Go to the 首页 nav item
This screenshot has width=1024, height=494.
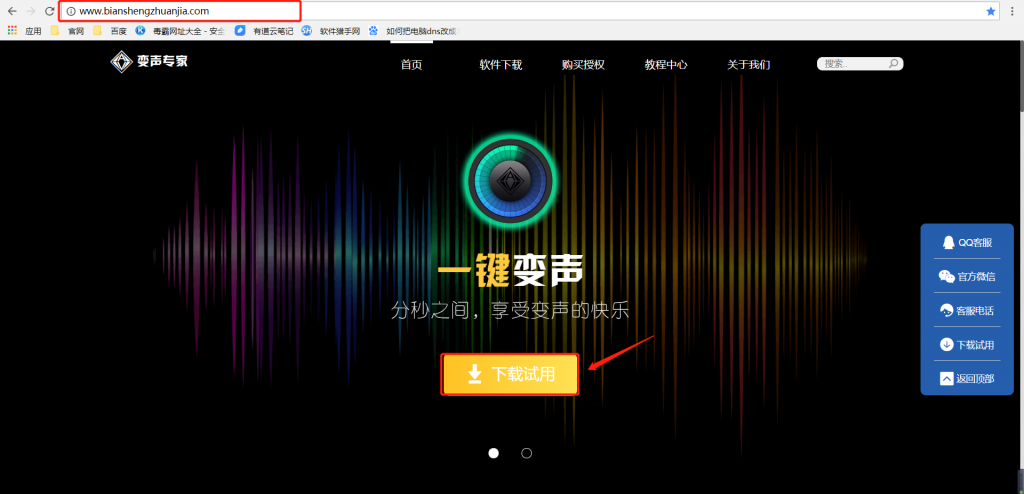click(x=411, y=65)
